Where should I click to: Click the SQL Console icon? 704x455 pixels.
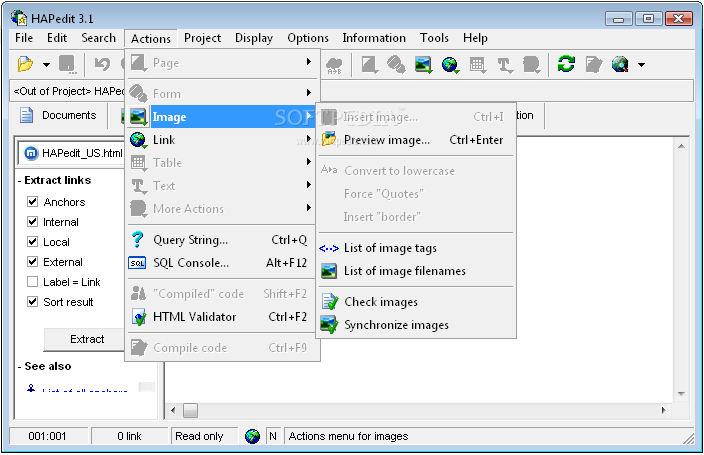(x=137, y=263)
